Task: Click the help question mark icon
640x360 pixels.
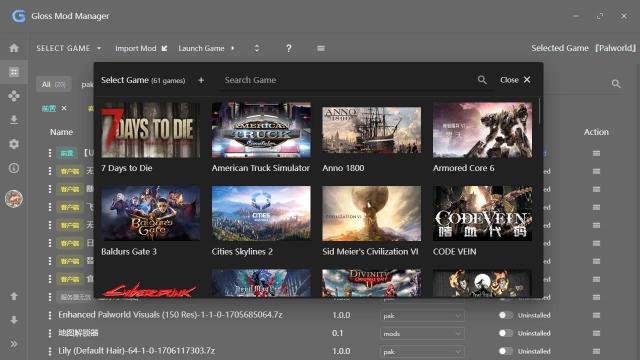Action: pyautogui.click(x=289, y=49)
